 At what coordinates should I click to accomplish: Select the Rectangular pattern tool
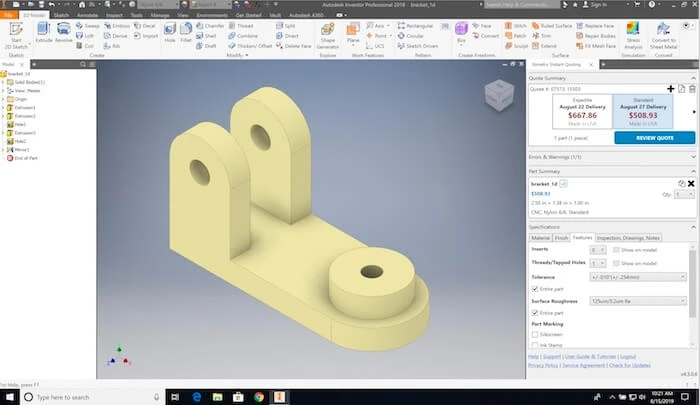coord(416,26)
